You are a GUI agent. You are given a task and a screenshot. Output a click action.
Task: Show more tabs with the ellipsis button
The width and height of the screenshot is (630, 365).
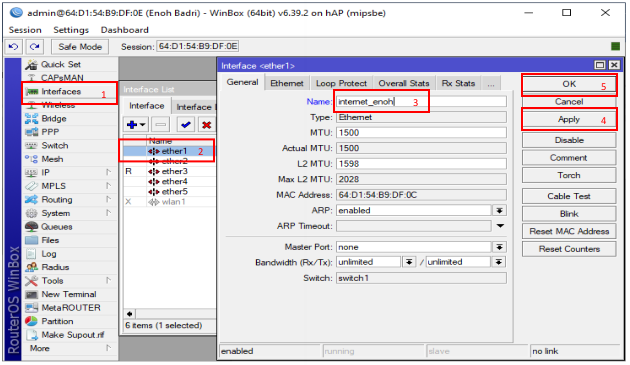(491, 84)
